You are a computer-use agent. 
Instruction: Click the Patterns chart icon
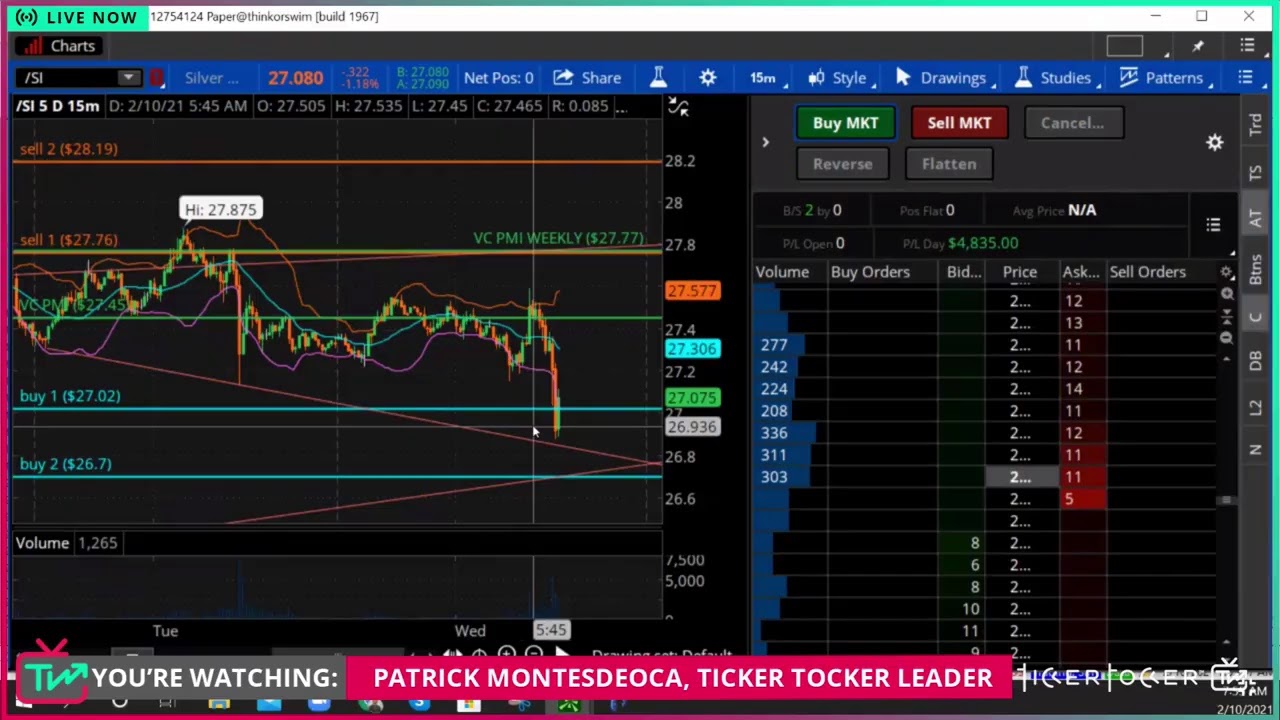pos(1129,78)
